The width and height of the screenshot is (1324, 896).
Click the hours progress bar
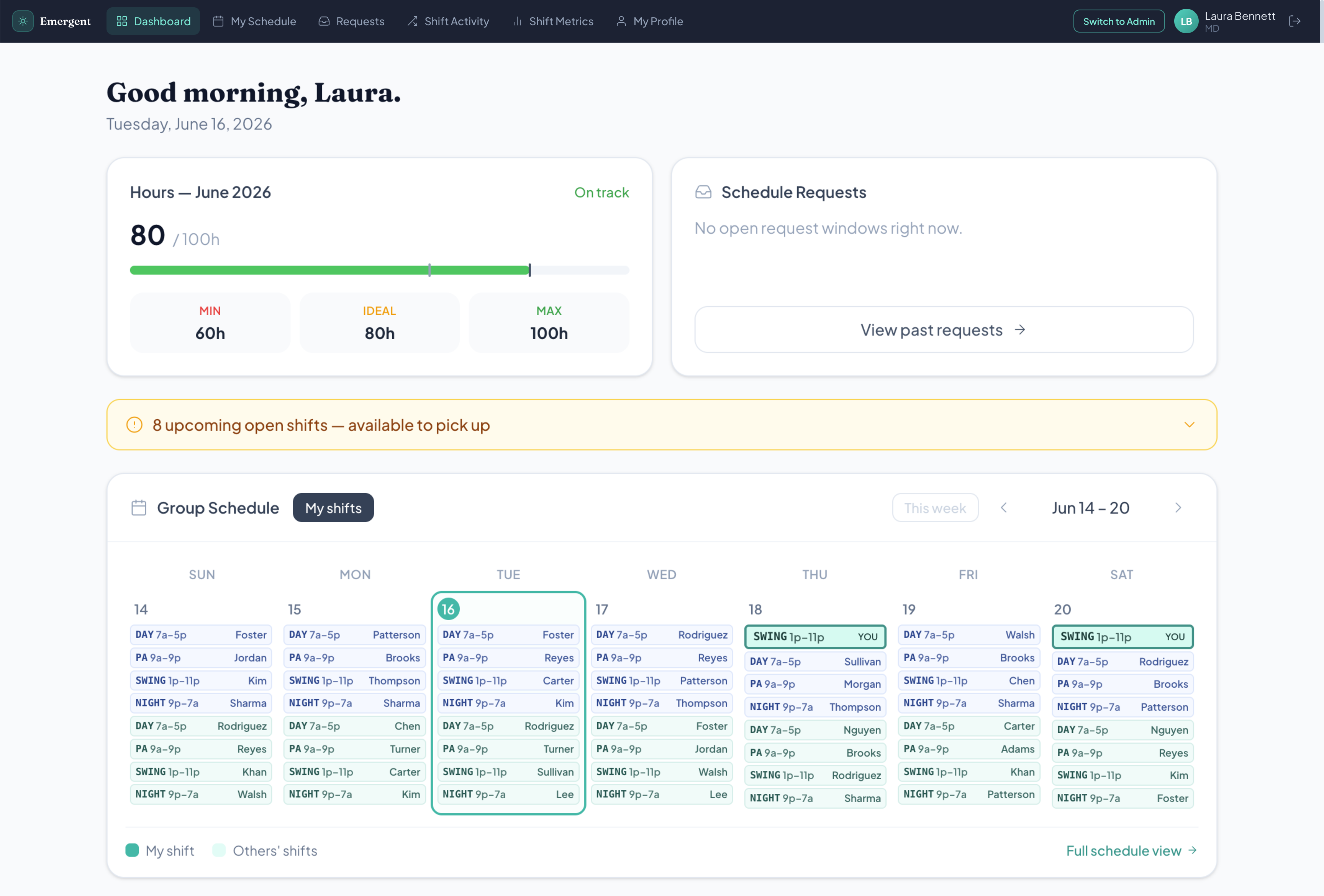(379, 270)
